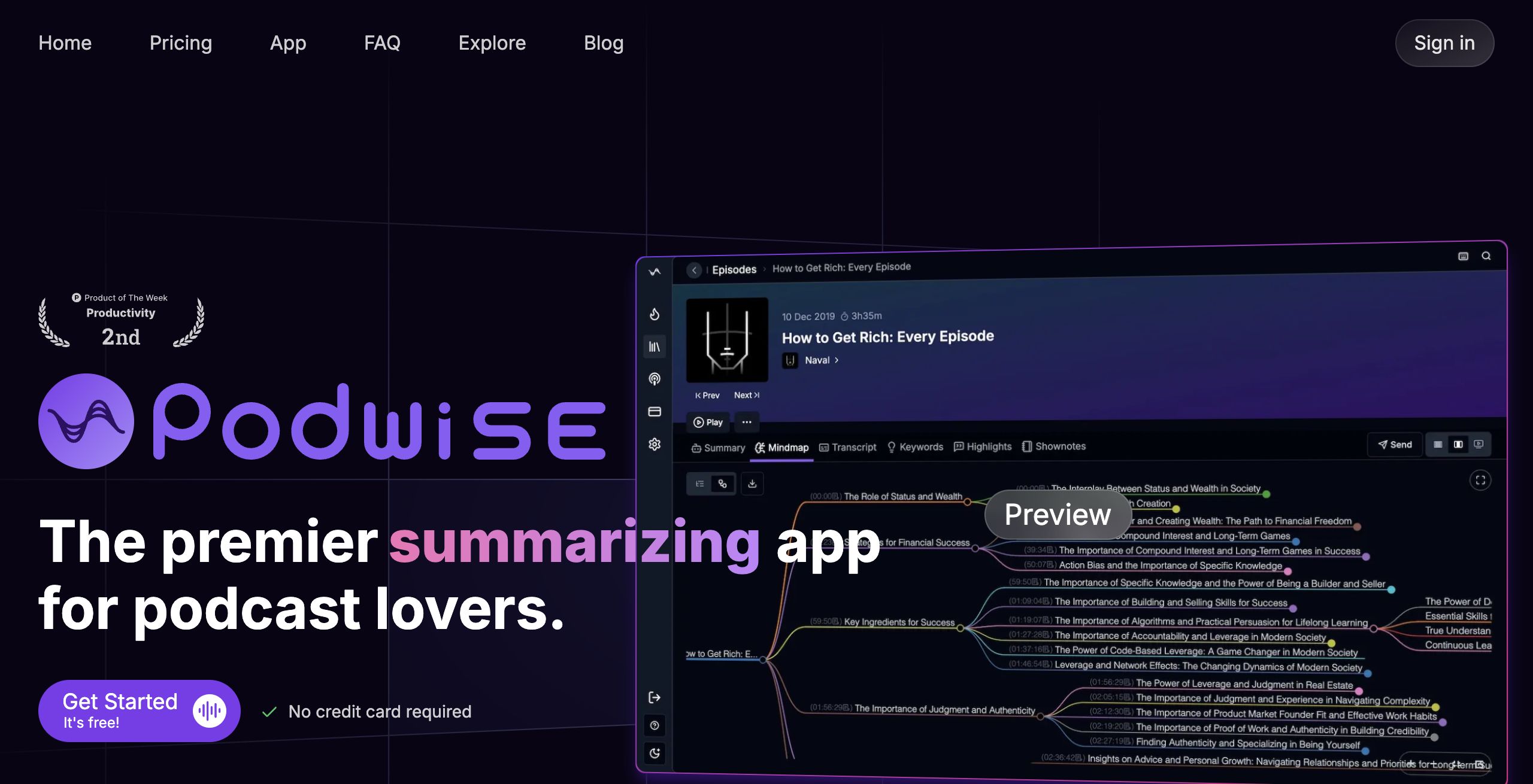
Task: Click 'Leverage and Network Effects' mindmap node
Action: (1208, 666)
